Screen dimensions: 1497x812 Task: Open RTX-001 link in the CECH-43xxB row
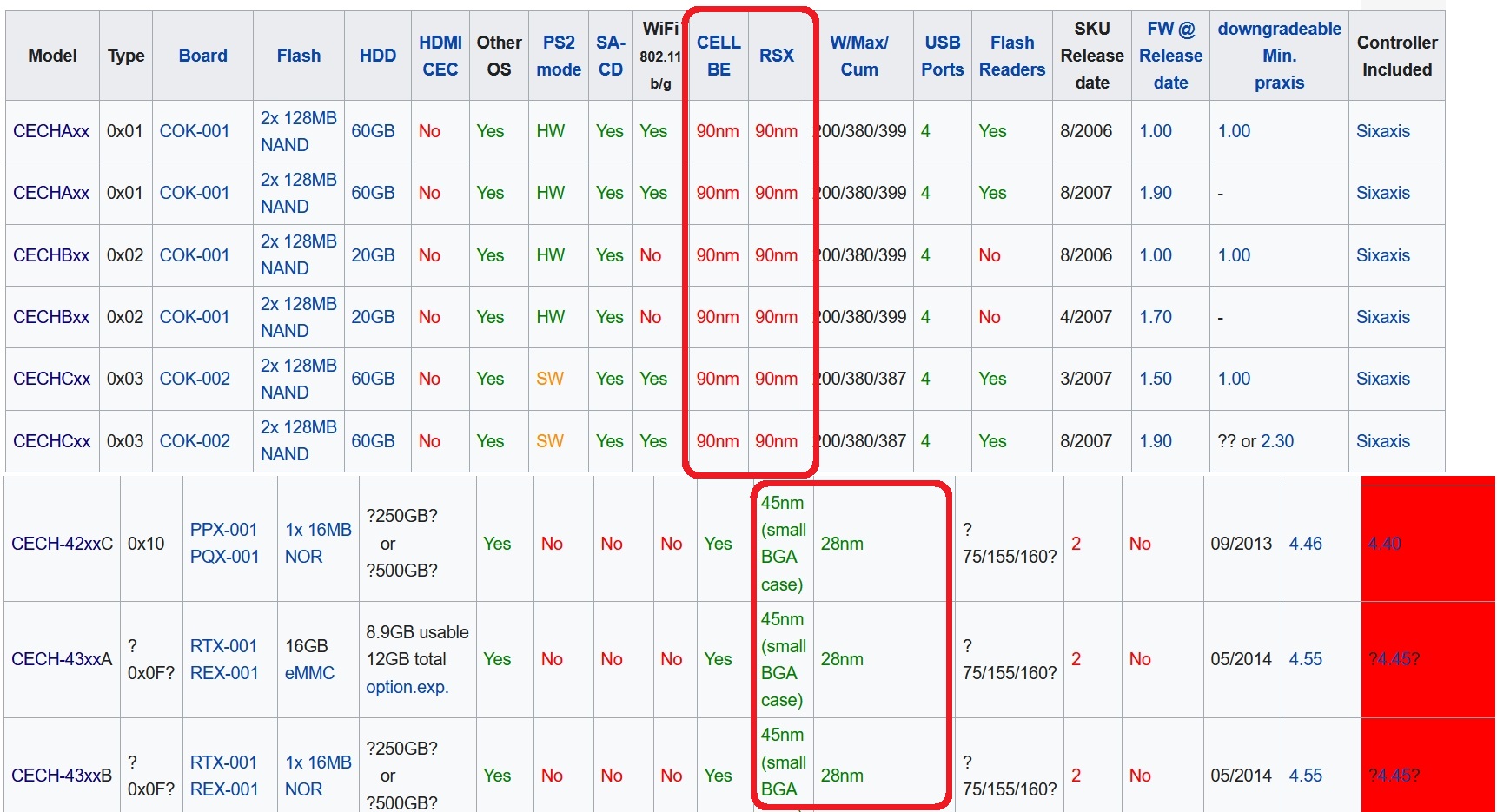(x=223, y=762)
